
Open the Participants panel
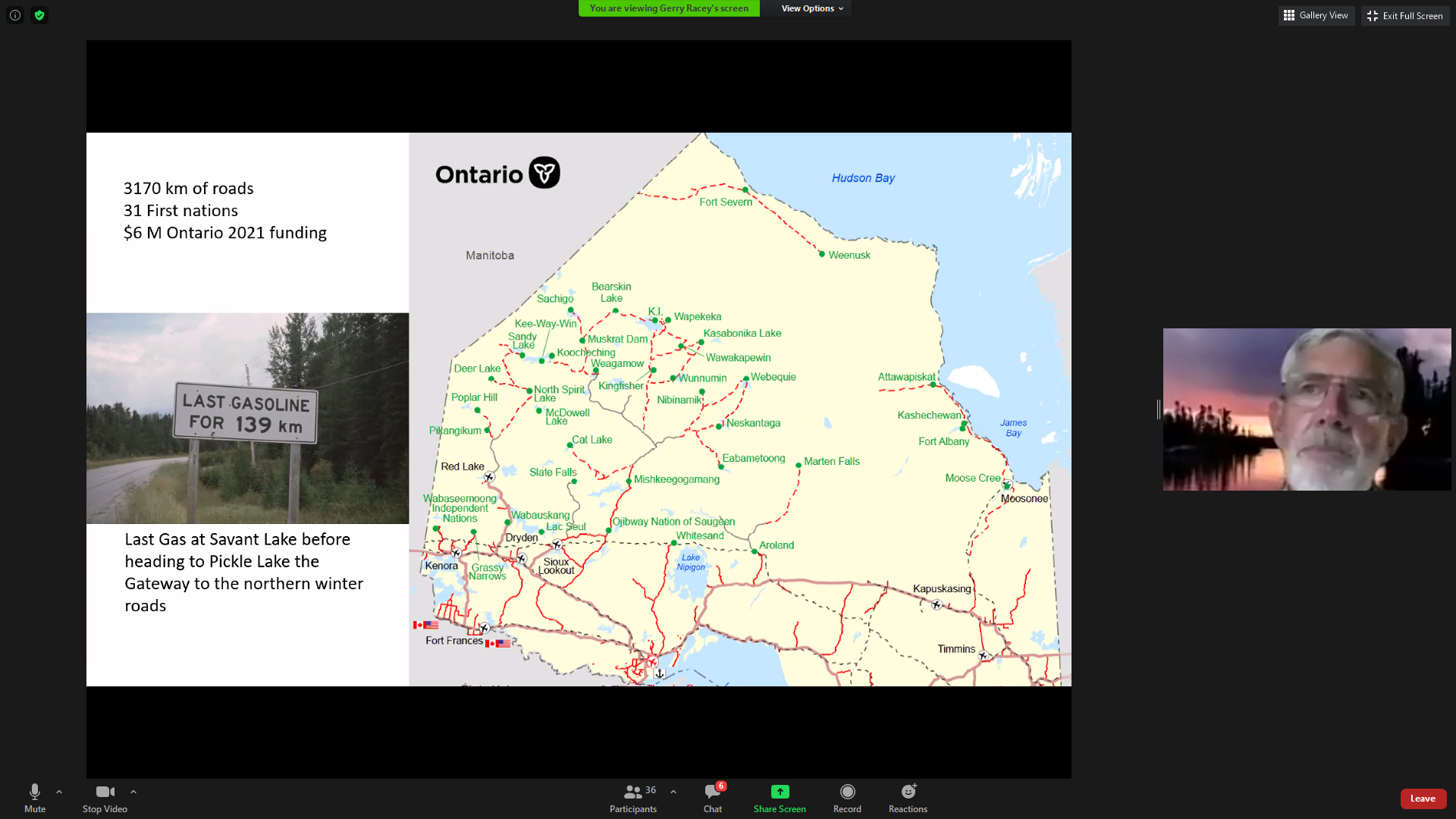pos(633,798)
